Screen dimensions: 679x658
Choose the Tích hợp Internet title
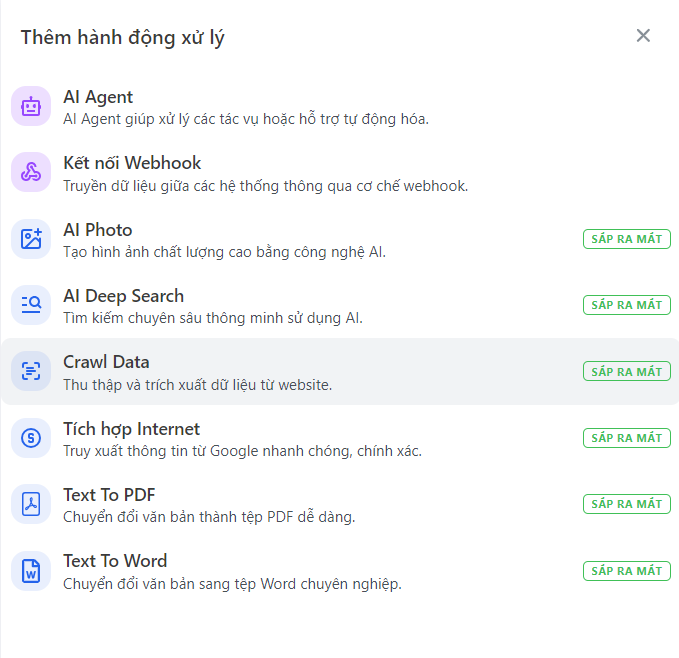pos(131,429)
